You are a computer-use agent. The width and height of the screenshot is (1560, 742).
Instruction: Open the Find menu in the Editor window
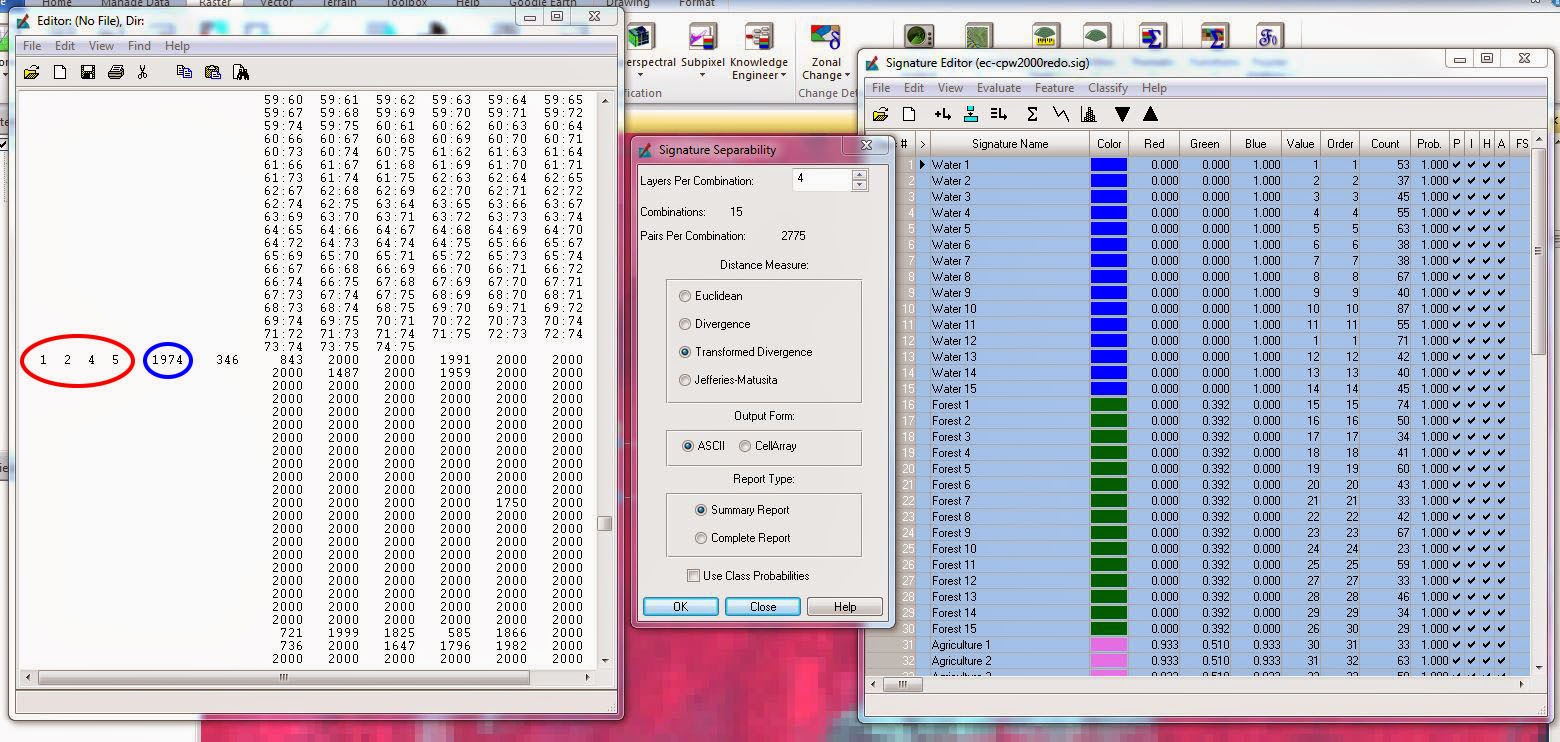[139, 45]
